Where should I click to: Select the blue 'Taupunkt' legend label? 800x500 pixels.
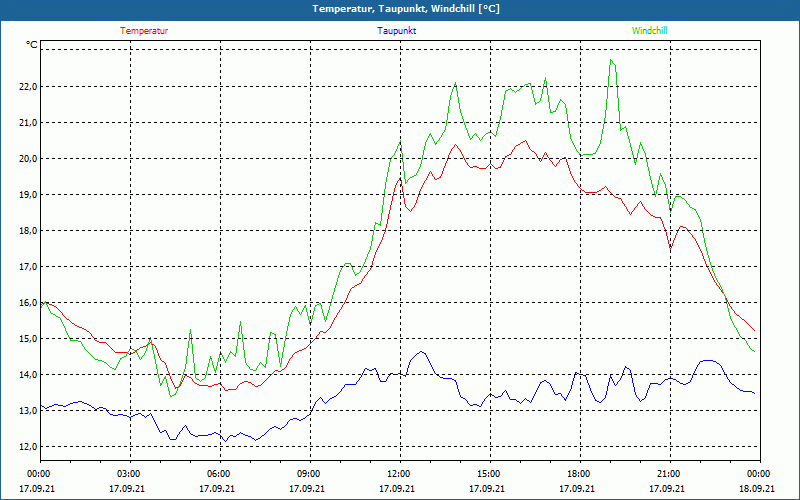(396, 31)
